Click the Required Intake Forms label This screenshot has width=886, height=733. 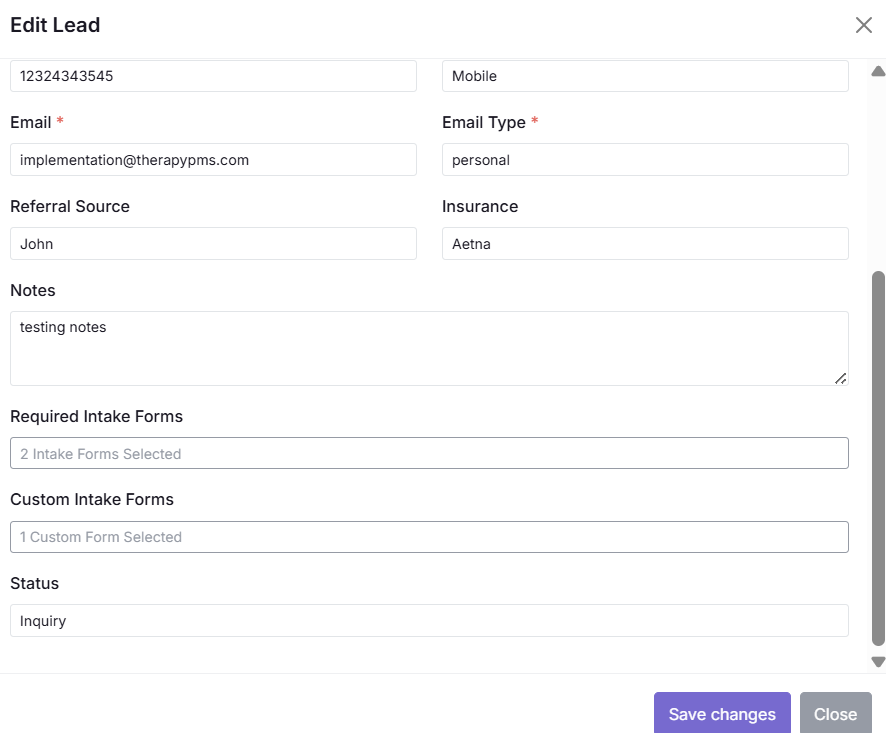coord(97,416)
